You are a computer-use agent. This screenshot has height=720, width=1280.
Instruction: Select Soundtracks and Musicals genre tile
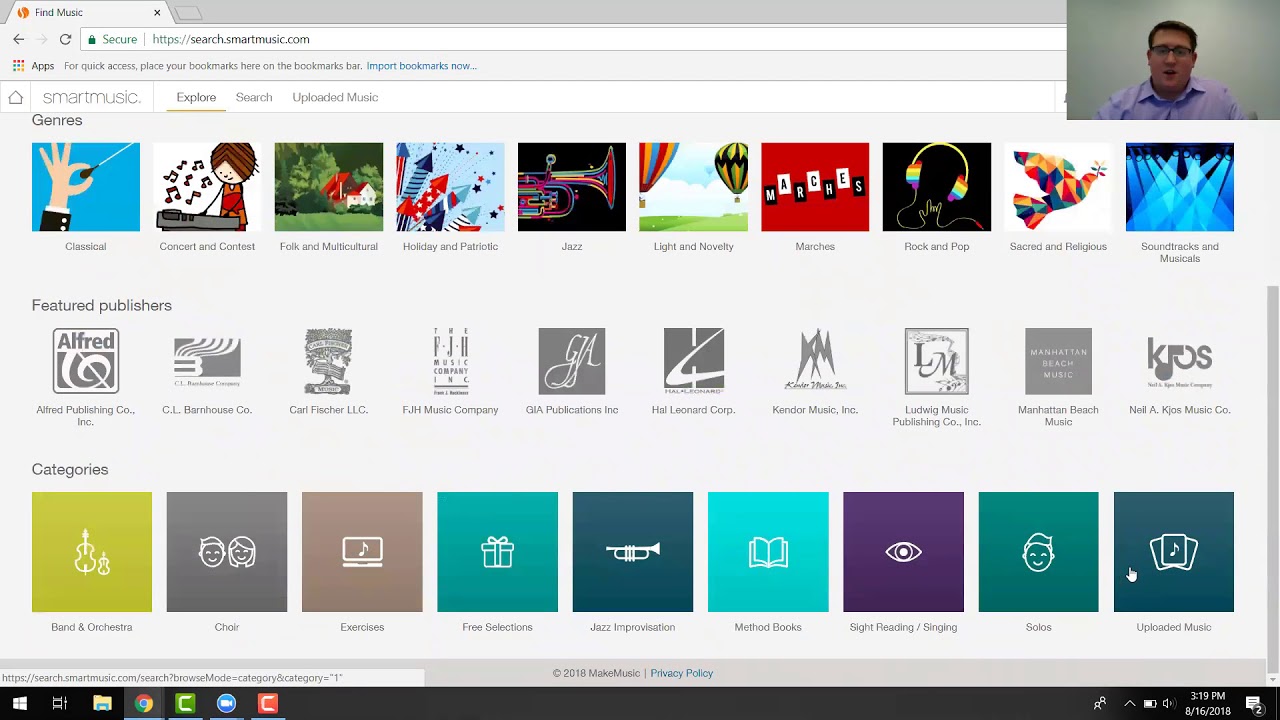tap(1180, 187)
